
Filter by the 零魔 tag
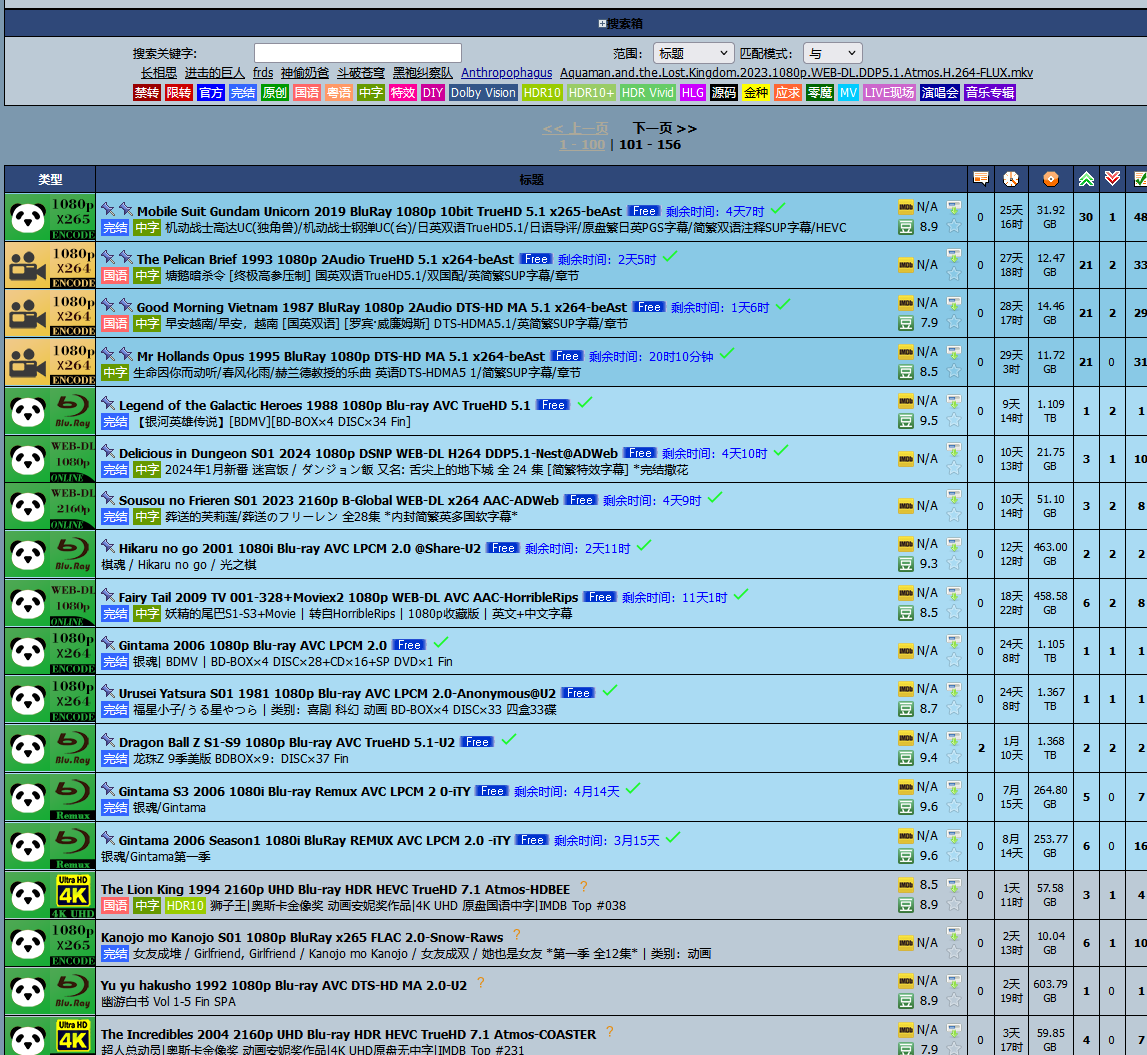[820, 93]
